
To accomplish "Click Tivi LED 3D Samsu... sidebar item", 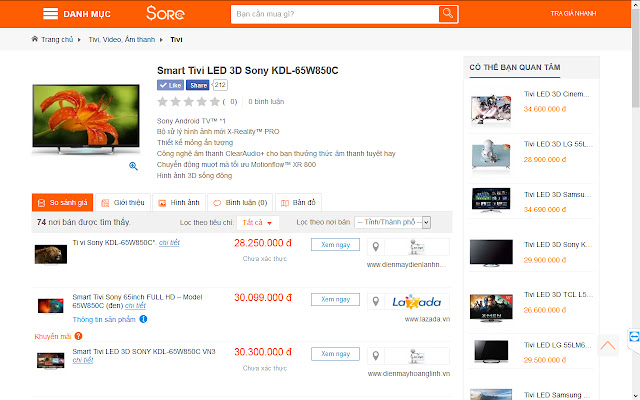I will click(557, 194).
